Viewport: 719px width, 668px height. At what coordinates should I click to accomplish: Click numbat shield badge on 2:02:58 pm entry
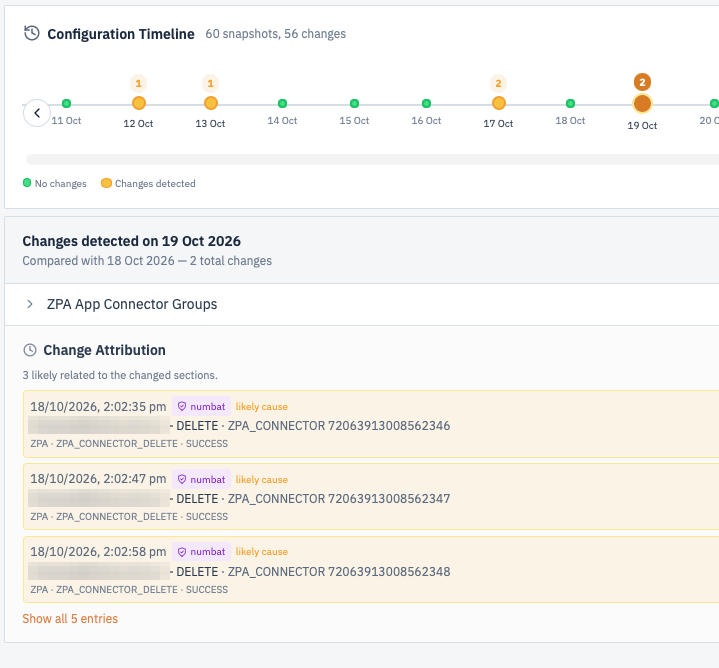click(201, 552)
